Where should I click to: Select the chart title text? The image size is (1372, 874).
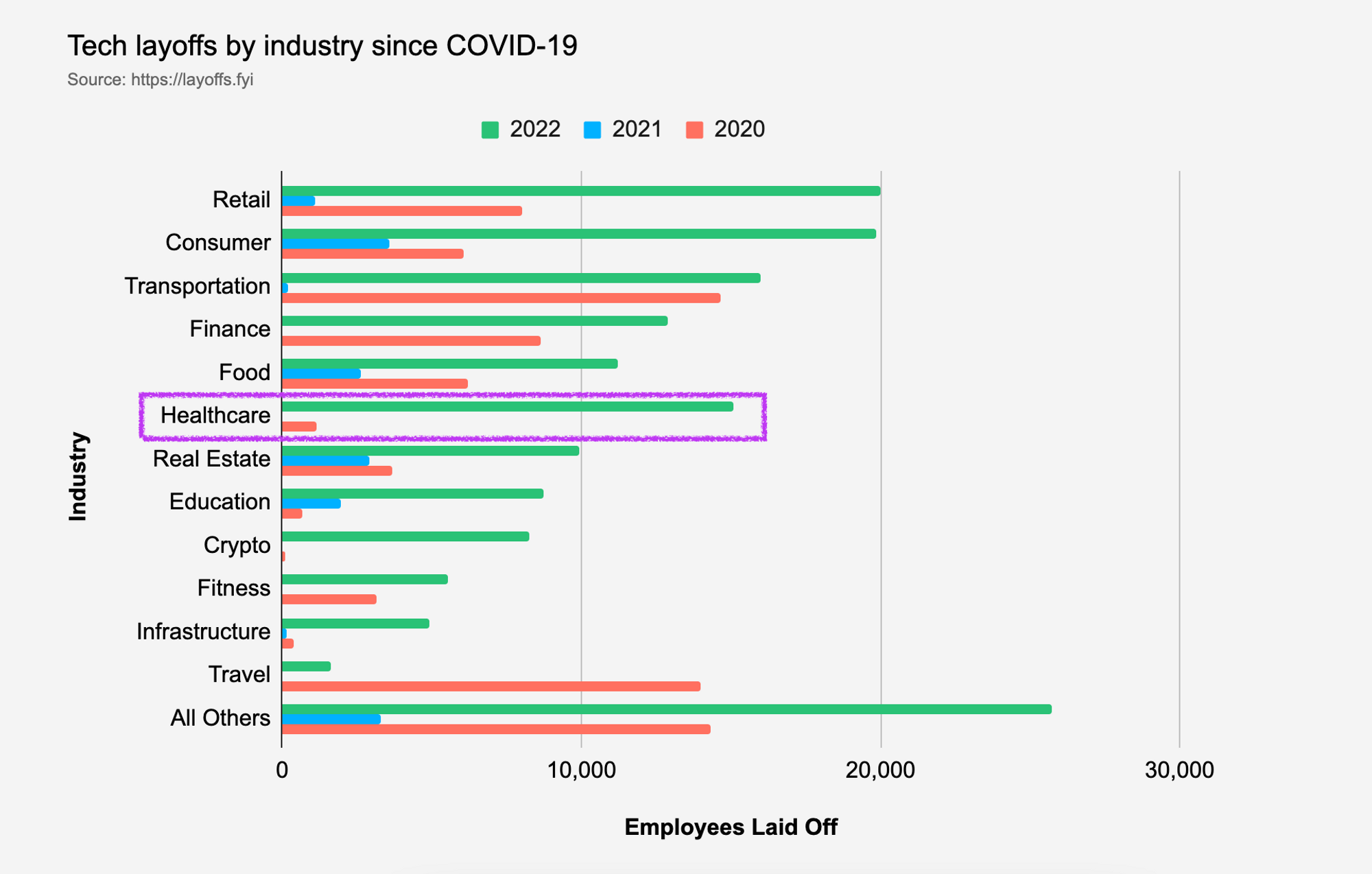(322, 46)
